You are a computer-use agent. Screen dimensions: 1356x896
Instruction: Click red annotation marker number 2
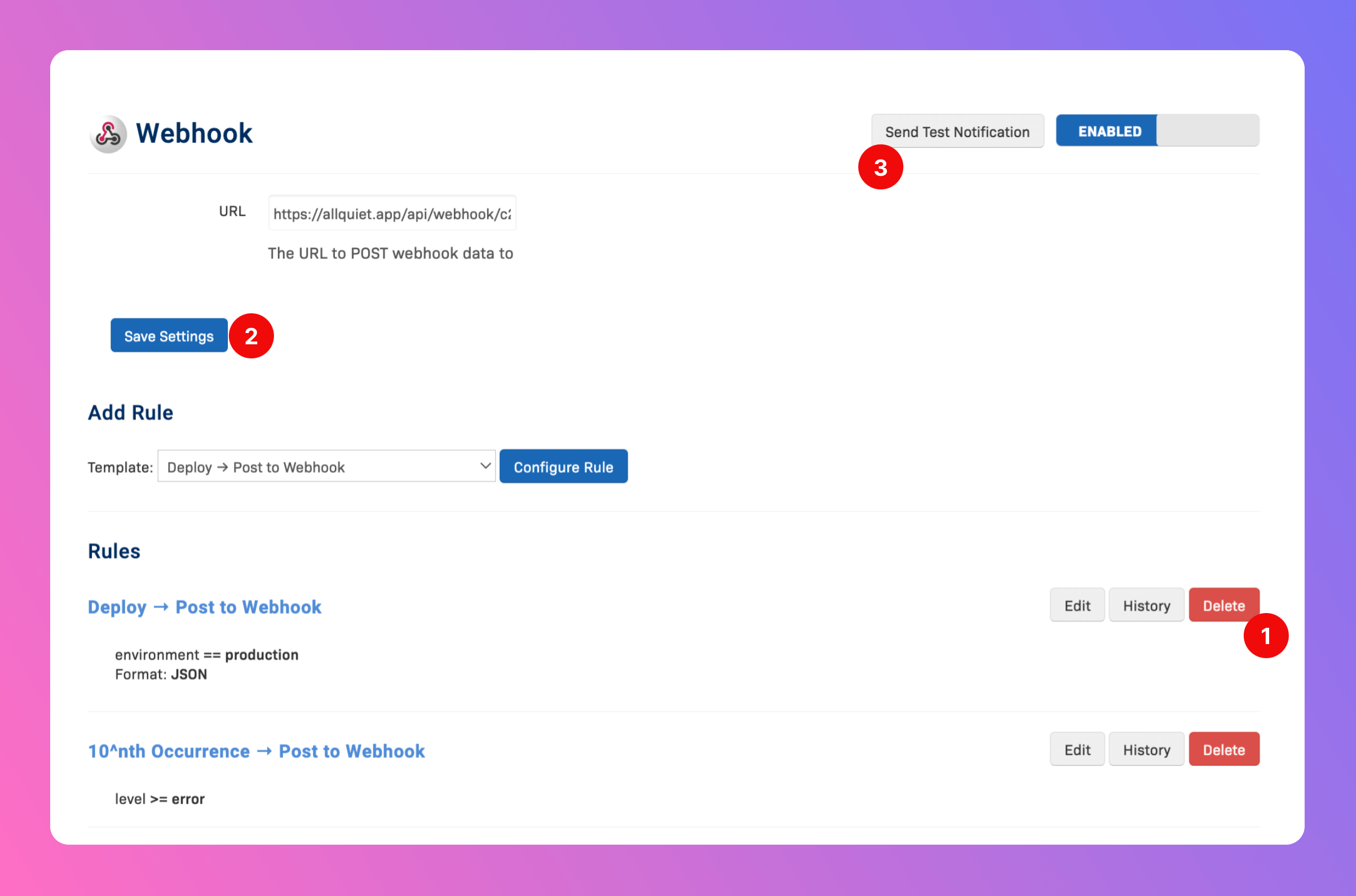click(x=251, y=336)
